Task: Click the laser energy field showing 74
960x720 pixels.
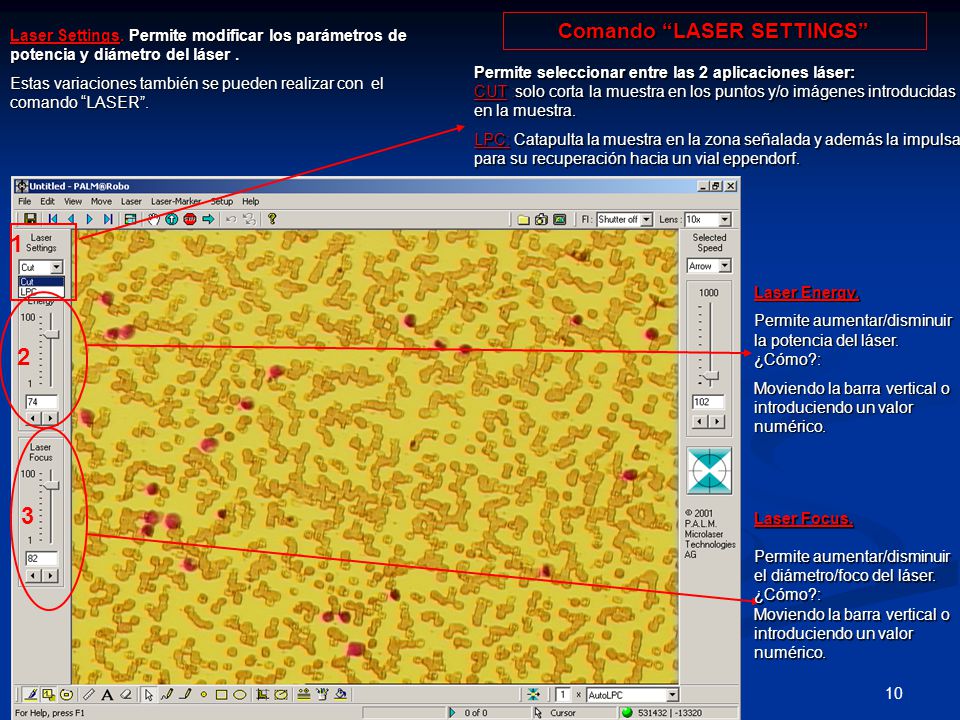Action: pyautogui.click(x=42, y=402)
